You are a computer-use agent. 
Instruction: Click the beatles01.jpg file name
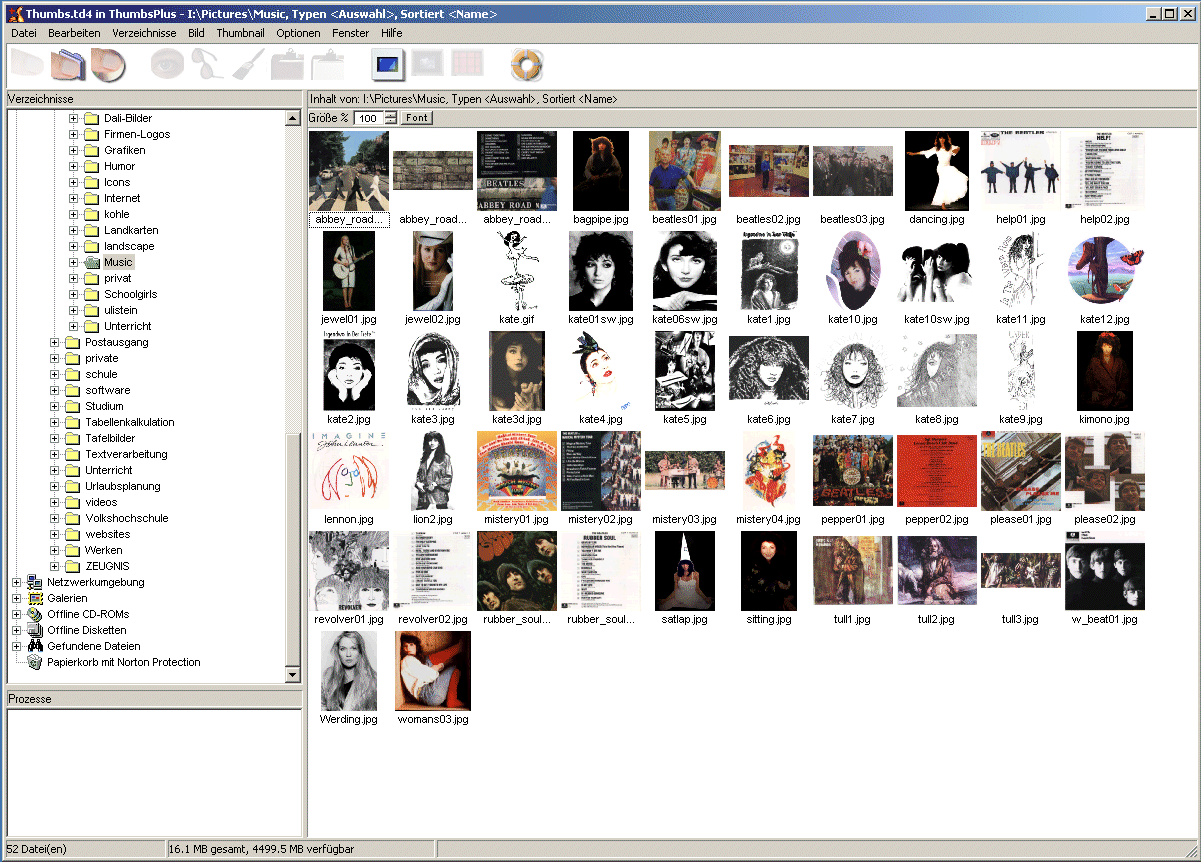point(684,219)
